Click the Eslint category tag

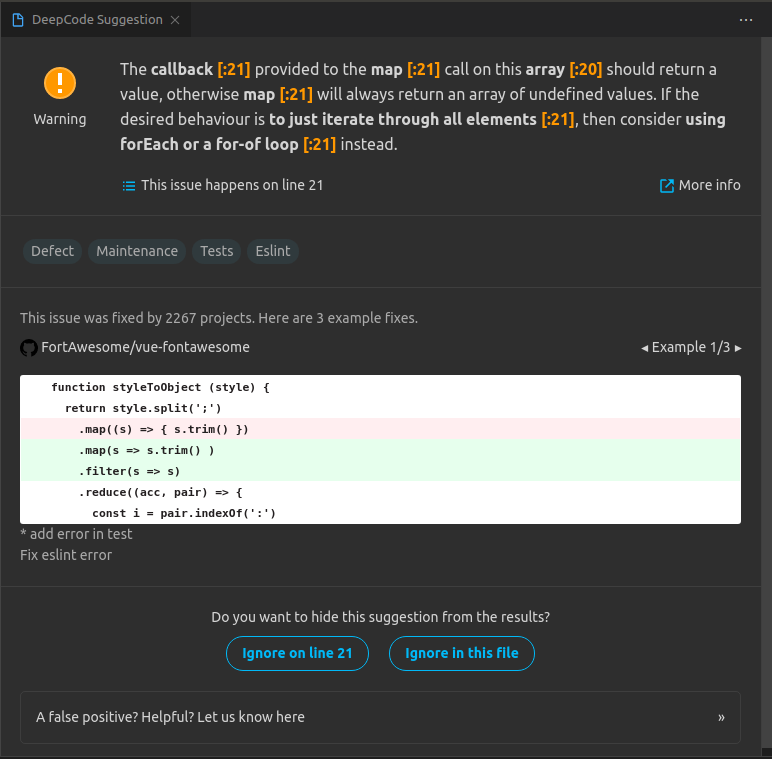[x=272, y=251]
